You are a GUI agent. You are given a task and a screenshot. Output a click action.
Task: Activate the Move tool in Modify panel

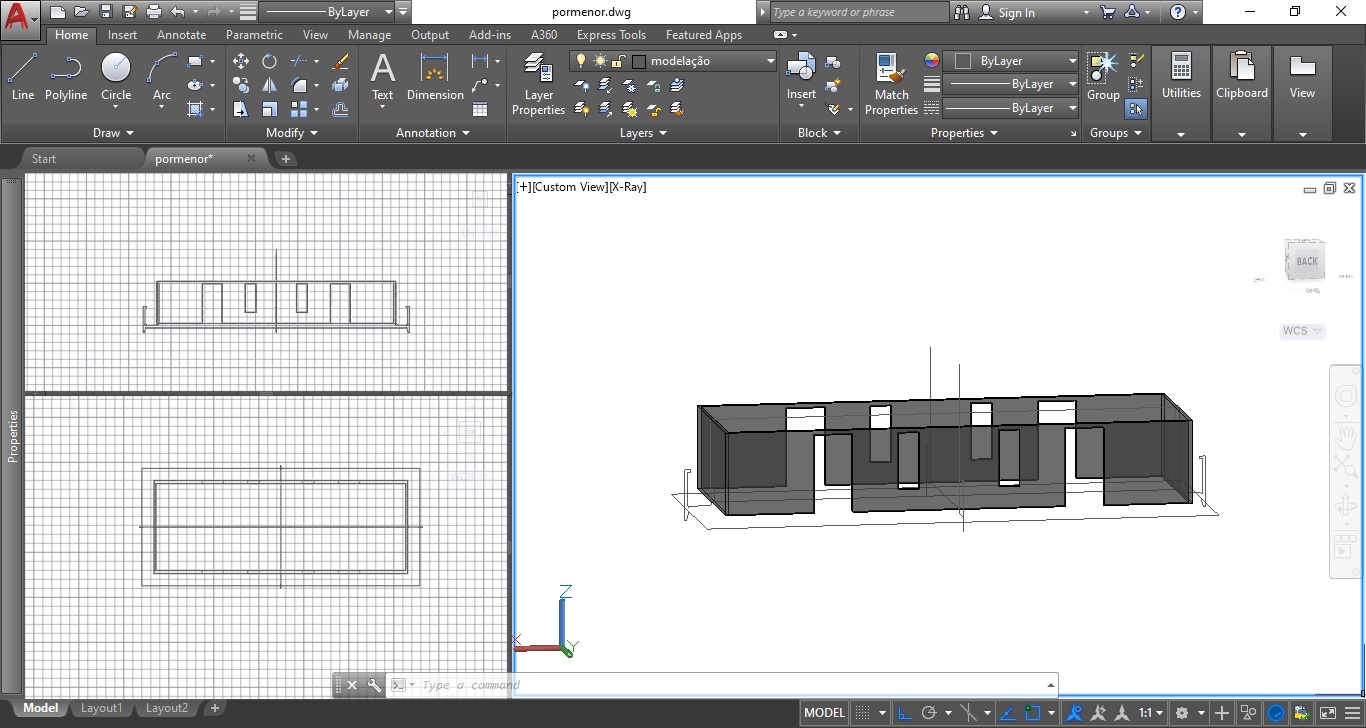241,61
